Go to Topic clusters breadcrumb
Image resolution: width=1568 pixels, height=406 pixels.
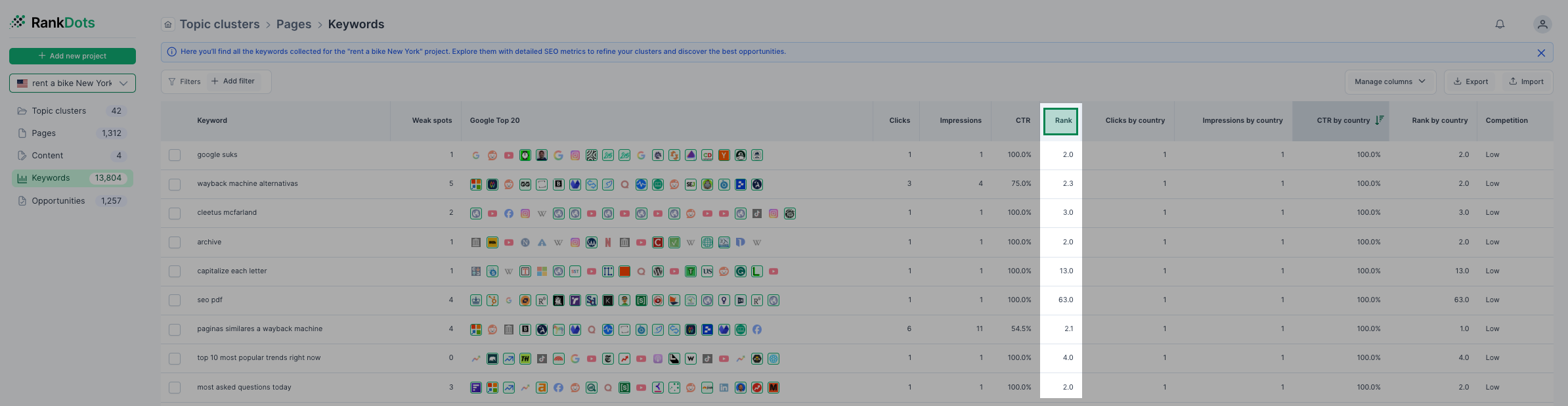point(220,24)
